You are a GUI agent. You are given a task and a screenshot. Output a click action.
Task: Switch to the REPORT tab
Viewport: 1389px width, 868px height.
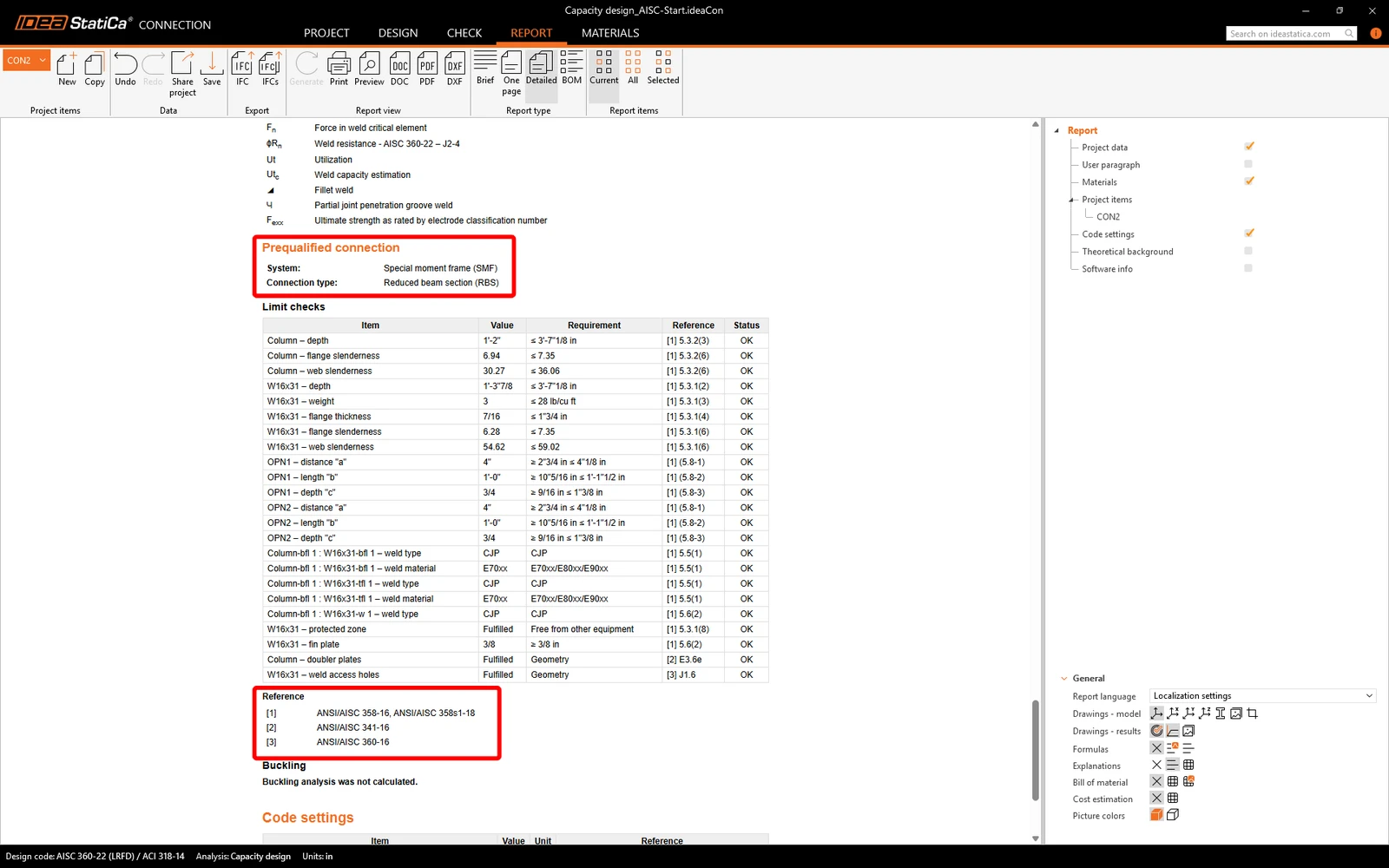pyautogui.click(x=531, y=33)
